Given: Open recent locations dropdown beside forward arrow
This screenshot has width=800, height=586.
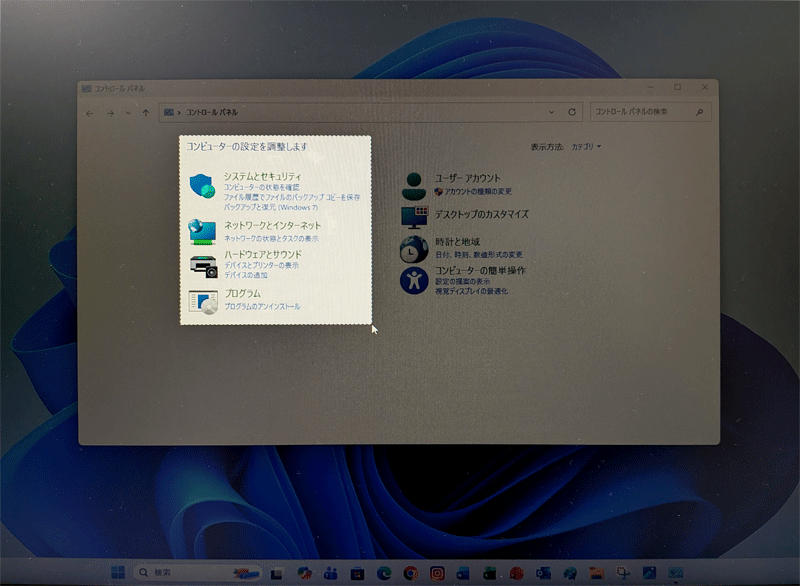Looking at the screenshot, I should pyautogui.click(x=127, y=113).
